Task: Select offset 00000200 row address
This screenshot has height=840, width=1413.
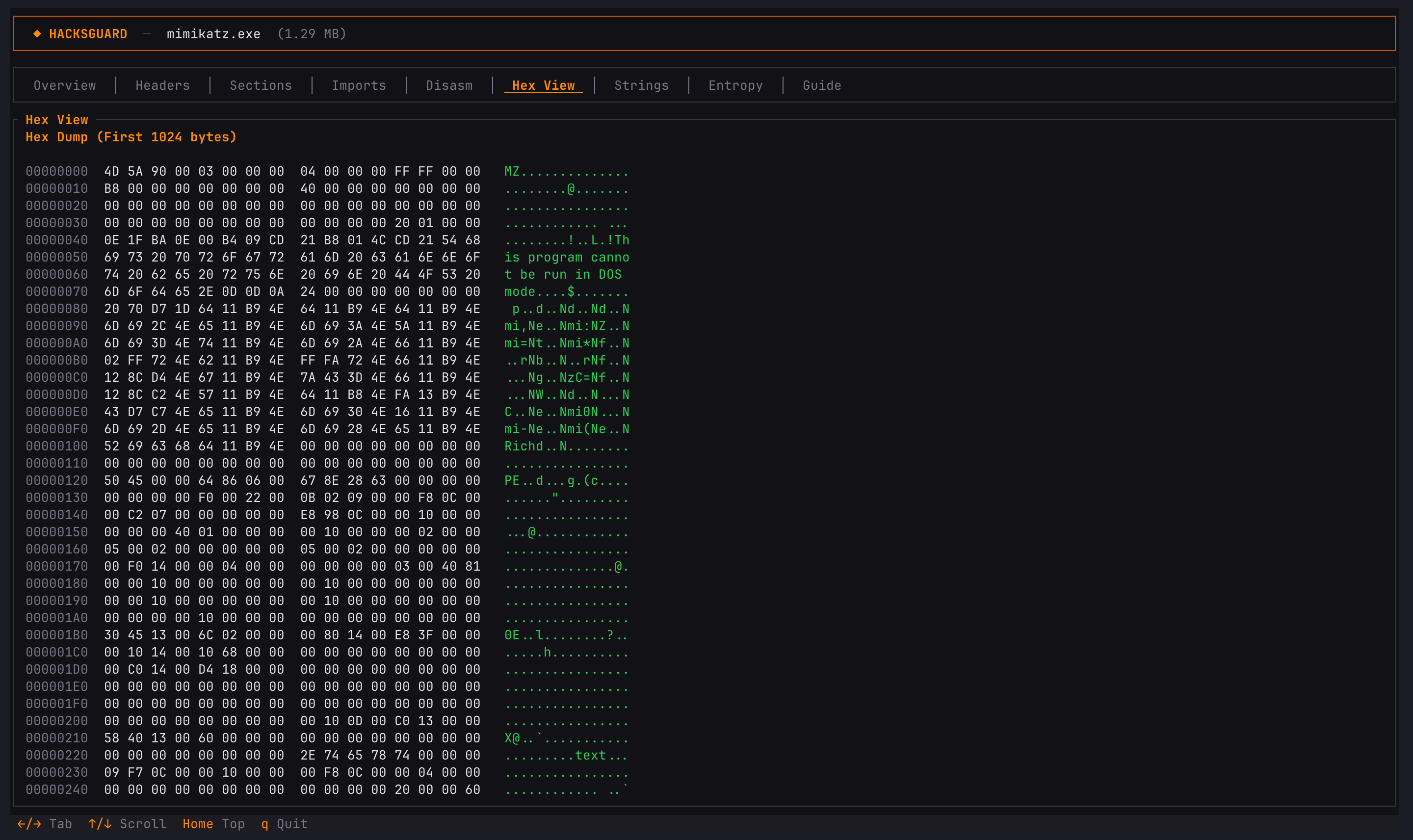Action: (x=56, y=721)
